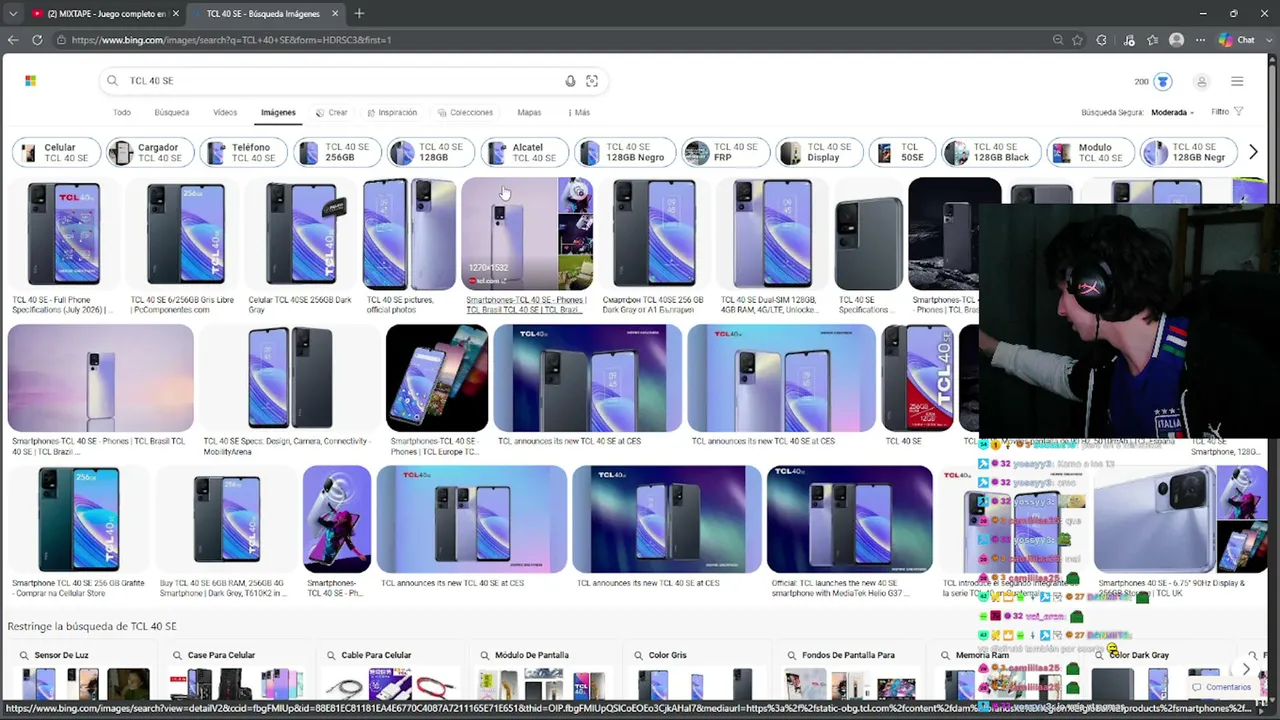Select the TCL 50SE chip
This screenshot has width=1280, height=720.
pyautogui.click(x=903, y=153)
